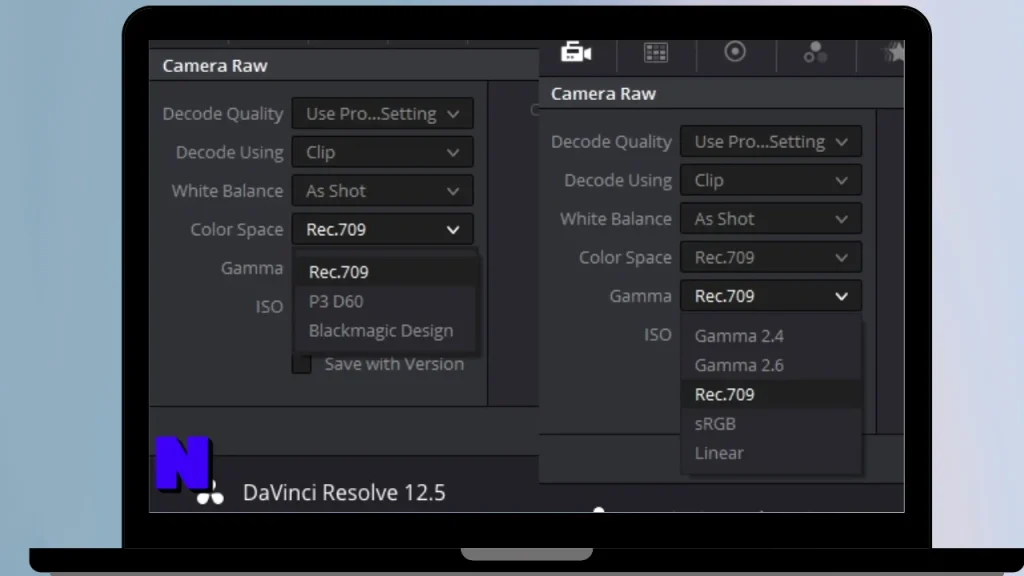Screen dimensions: 1024x576
Task: Select Gamma 2.4 option
Action: [x=771, y=336]
